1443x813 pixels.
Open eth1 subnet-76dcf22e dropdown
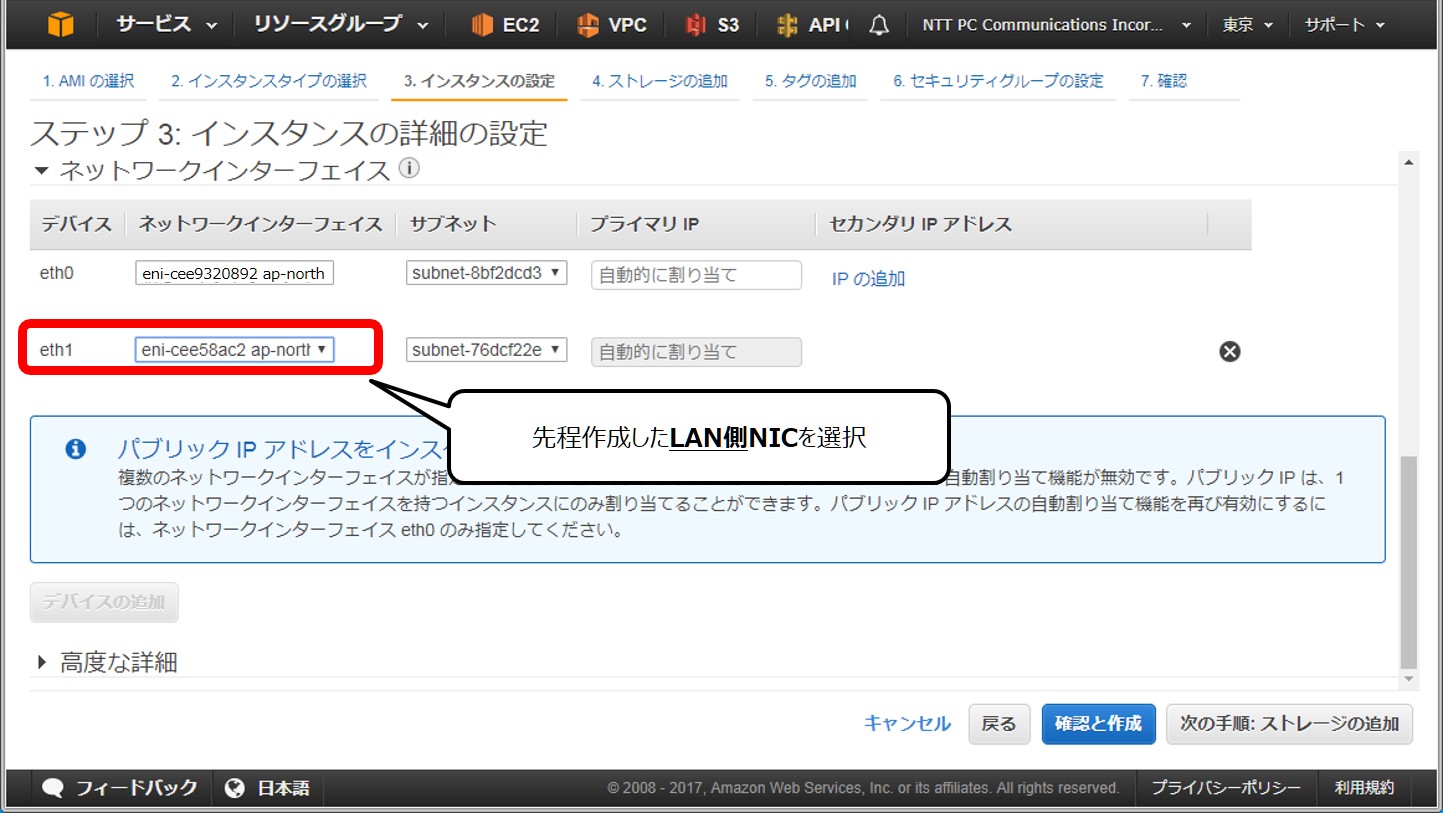486,350
